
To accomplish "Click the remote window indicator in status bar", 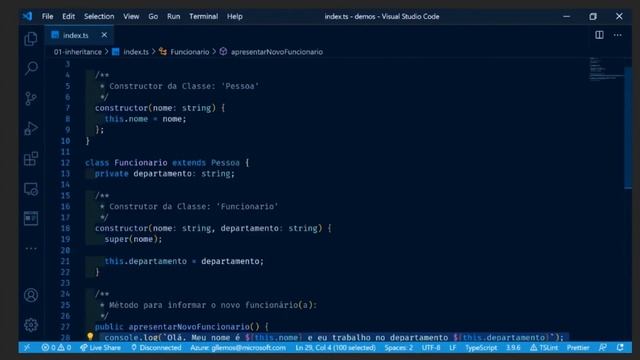I will (x=27, y=348).
